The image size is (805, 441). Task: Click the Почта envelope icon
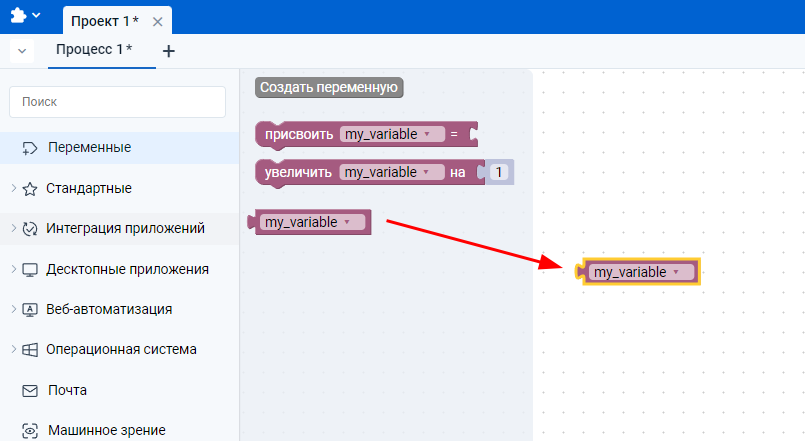[x=30, y=391]
